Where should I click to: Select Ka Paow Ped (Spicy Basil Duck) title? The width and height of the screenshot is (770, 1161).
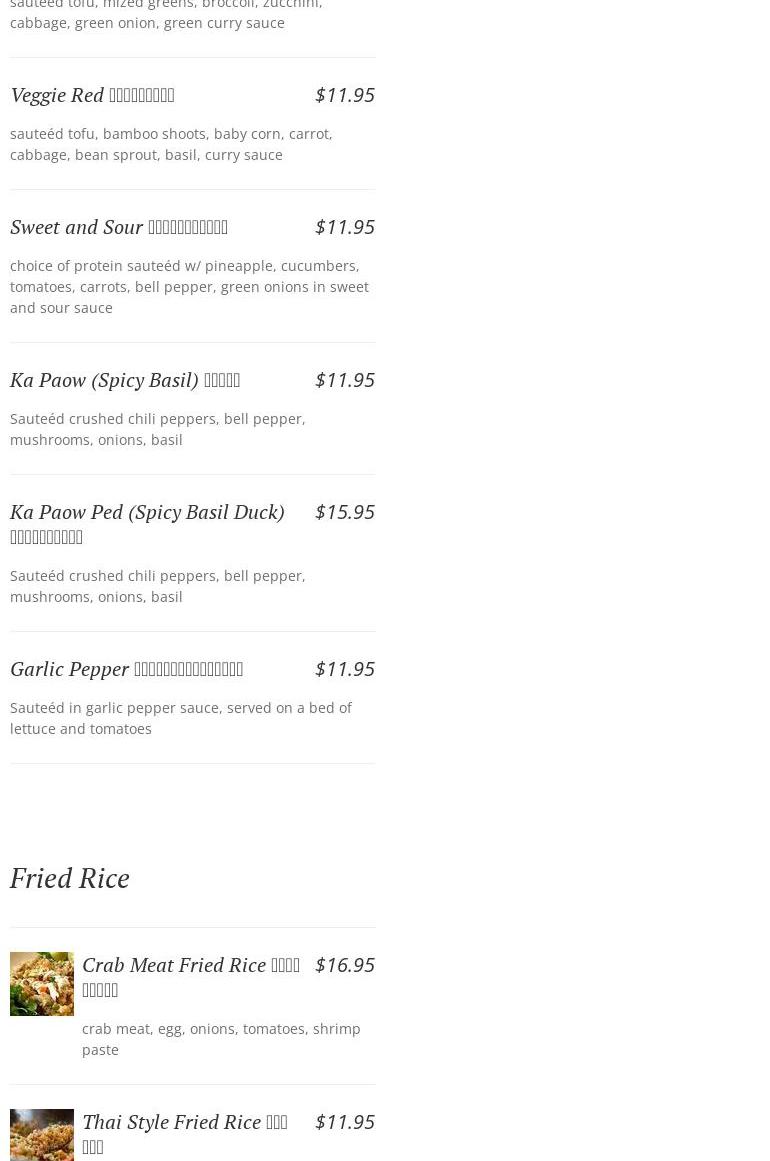pyautogui.click(x=147, y=524)
